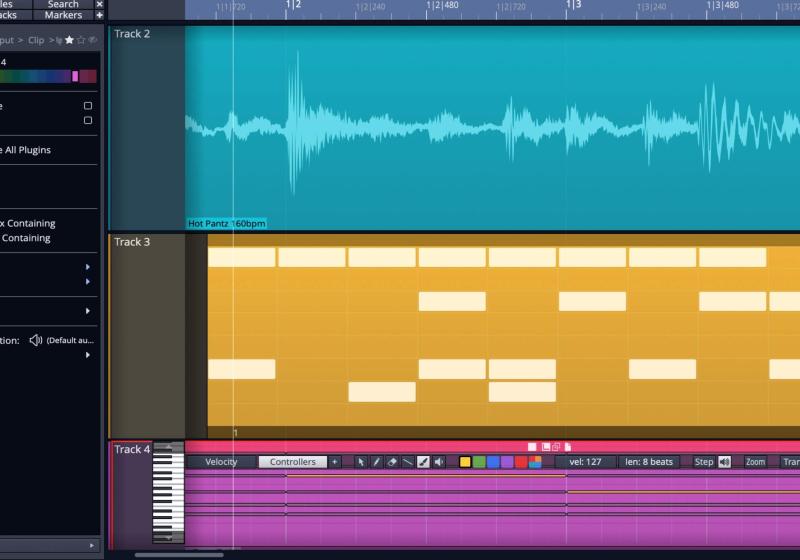Click the 1|2|480 position on the ruler
Screen dimensions: 800x560
pos(442,6)
